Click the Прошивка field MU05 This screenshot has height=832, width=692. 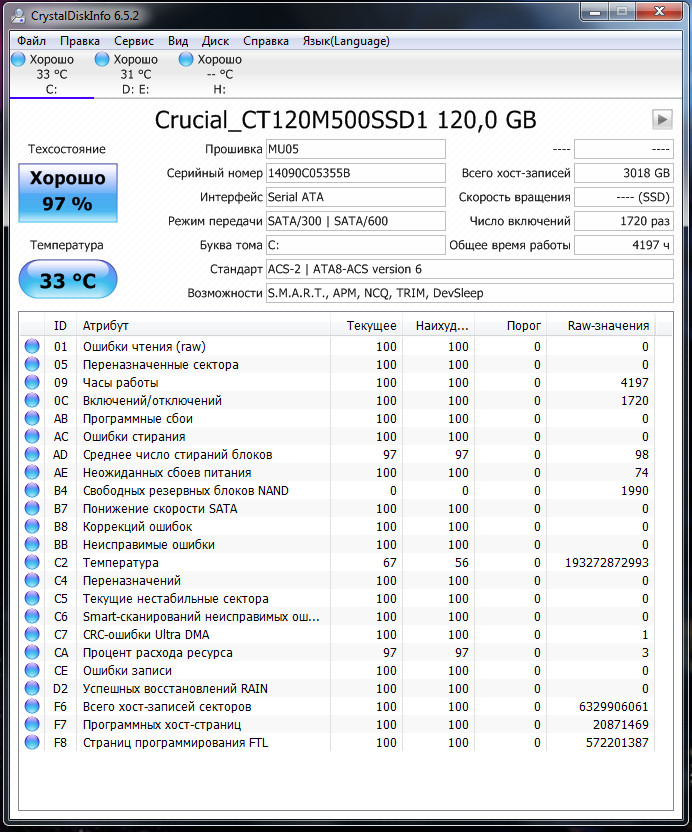[x=356, y=149]
